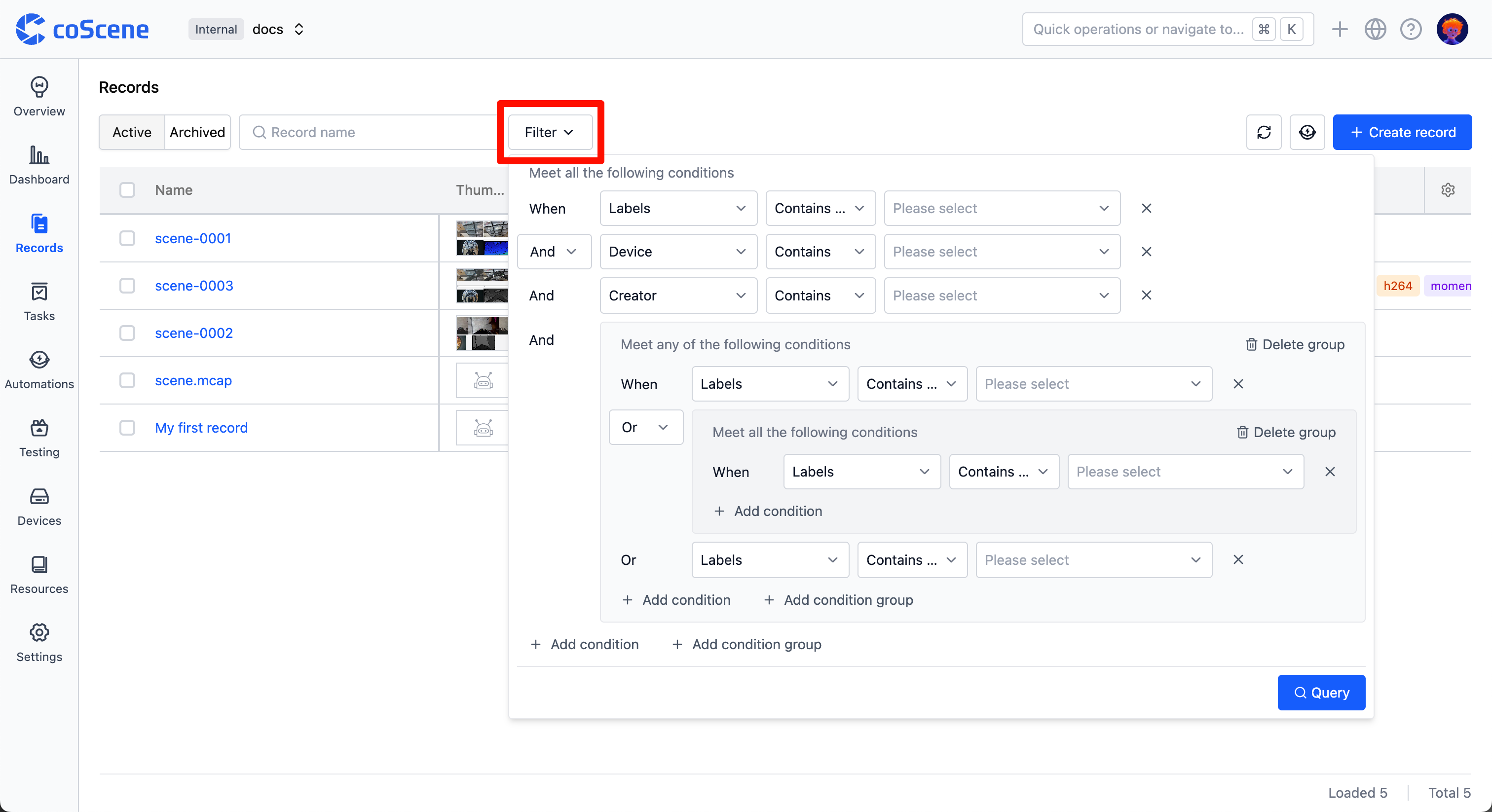1492x812 pixels.
Task: Open the scene-0003 record link
Action: coord(193,286)
